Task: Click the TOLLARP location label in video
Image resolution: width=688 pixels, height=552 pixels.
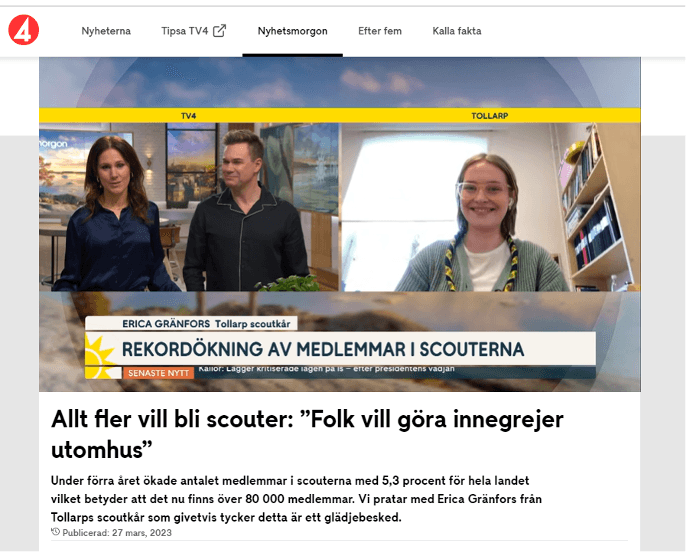Action: coord(490,116)
